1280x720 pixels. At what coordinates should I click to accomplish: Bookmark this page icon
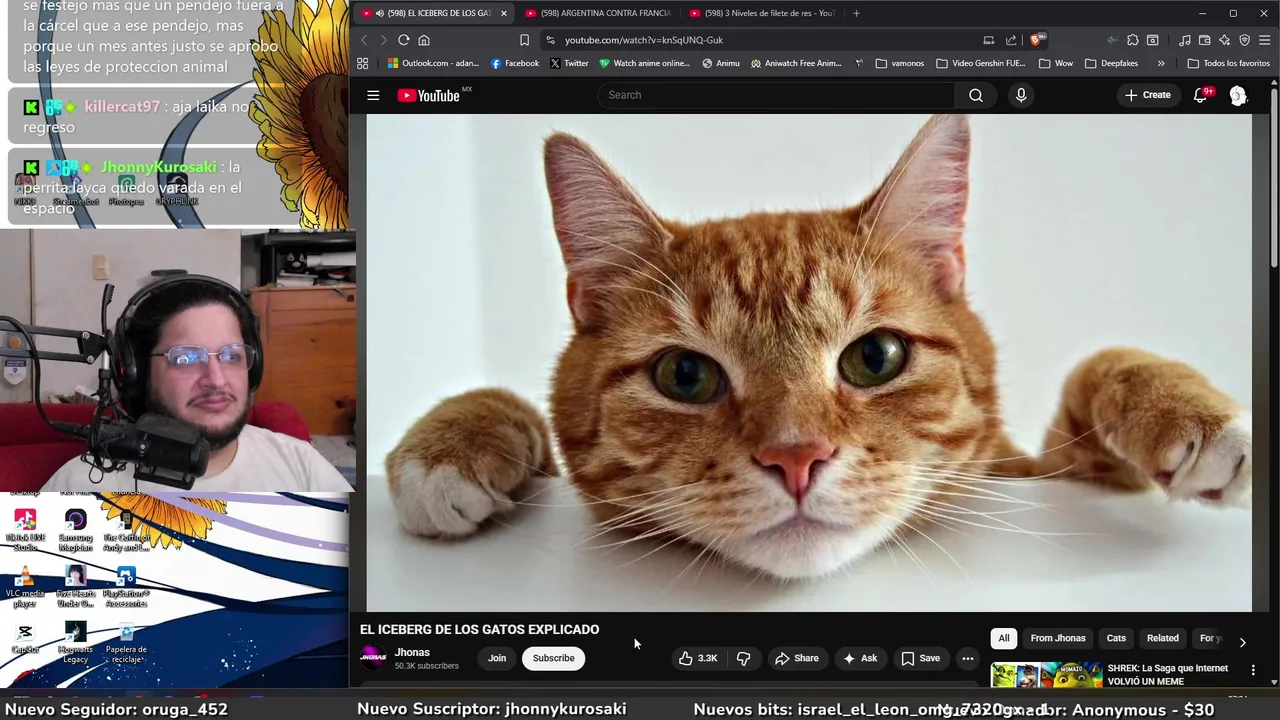524,40
